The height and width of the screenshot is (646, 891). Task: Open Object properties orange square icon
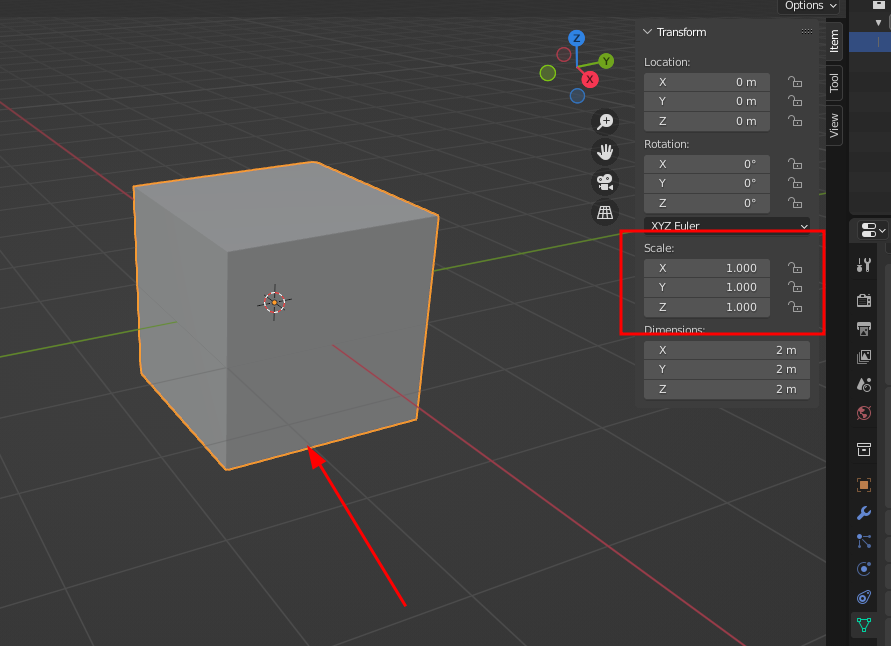coord(863,484)
